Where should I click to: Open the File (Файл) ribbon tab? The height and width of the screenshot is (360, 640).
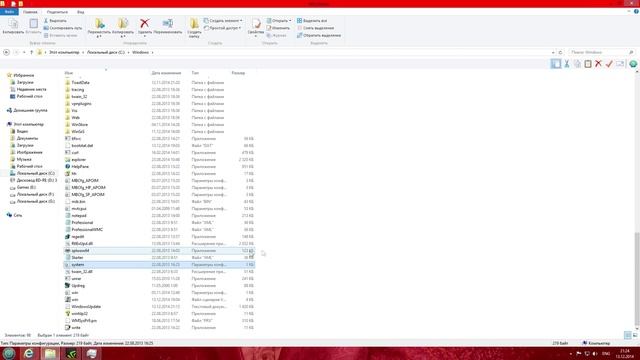click(9, 12)
